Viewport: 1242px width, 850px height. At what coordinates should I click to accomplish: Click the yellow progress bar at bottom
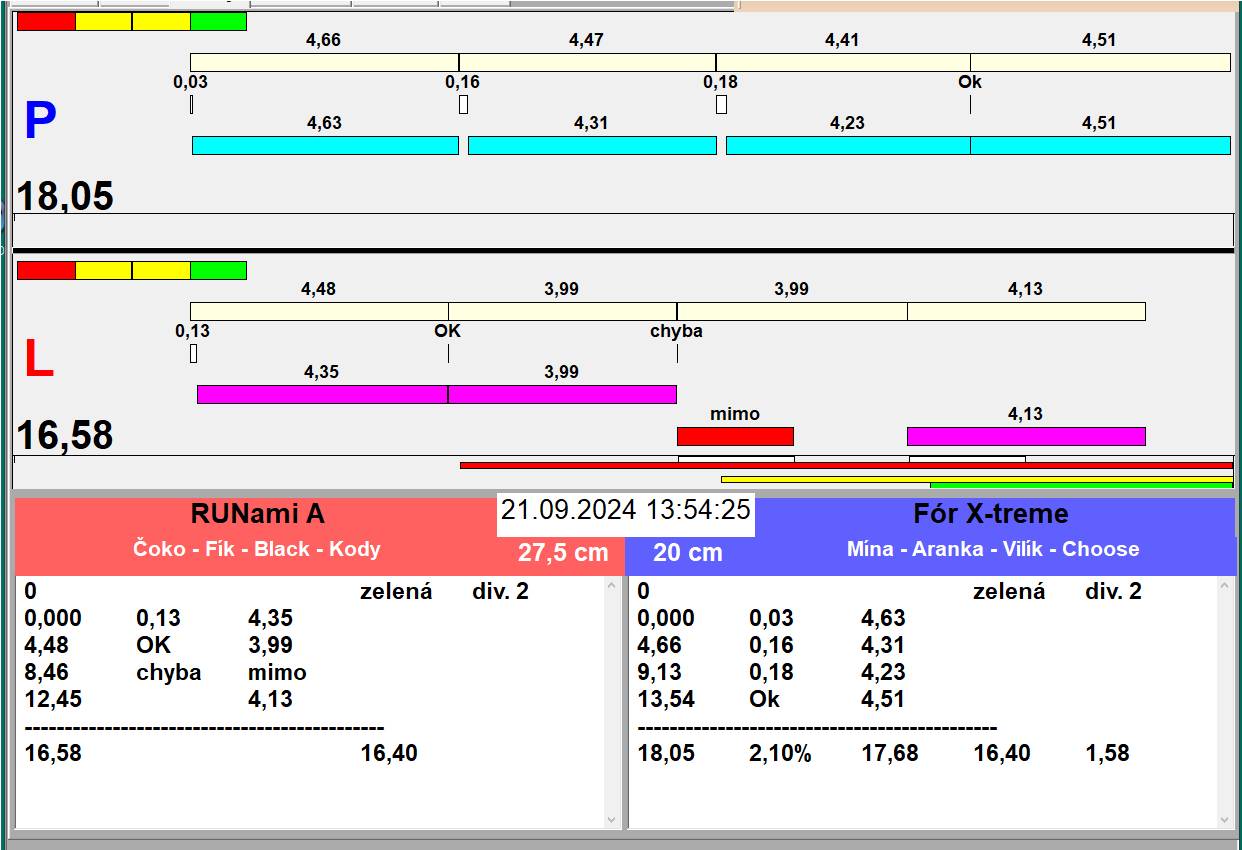(x=977, y=479)
